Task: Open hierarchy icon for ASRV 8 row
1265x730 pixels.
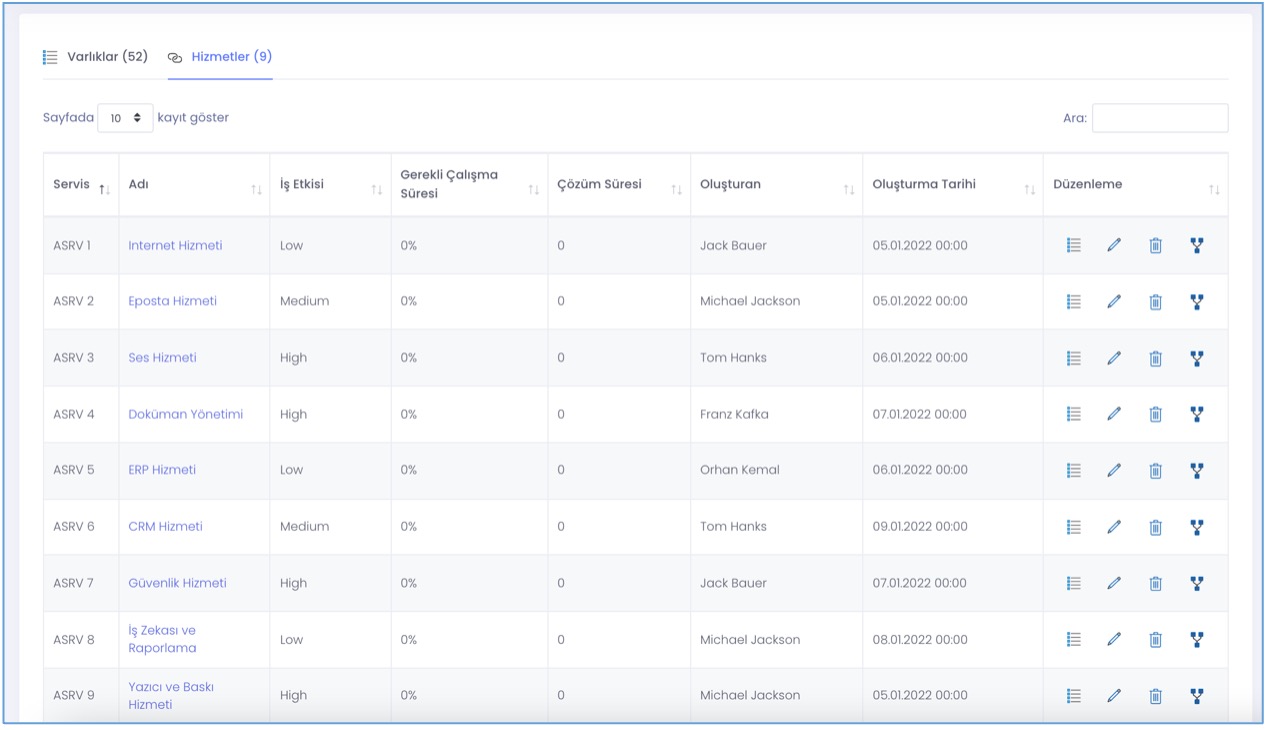Action: [1196, 639]
